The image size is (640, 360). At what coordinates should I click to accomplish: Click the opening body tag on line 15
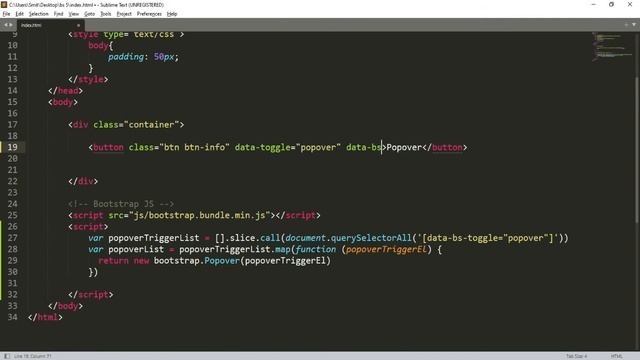pos(63,102)
